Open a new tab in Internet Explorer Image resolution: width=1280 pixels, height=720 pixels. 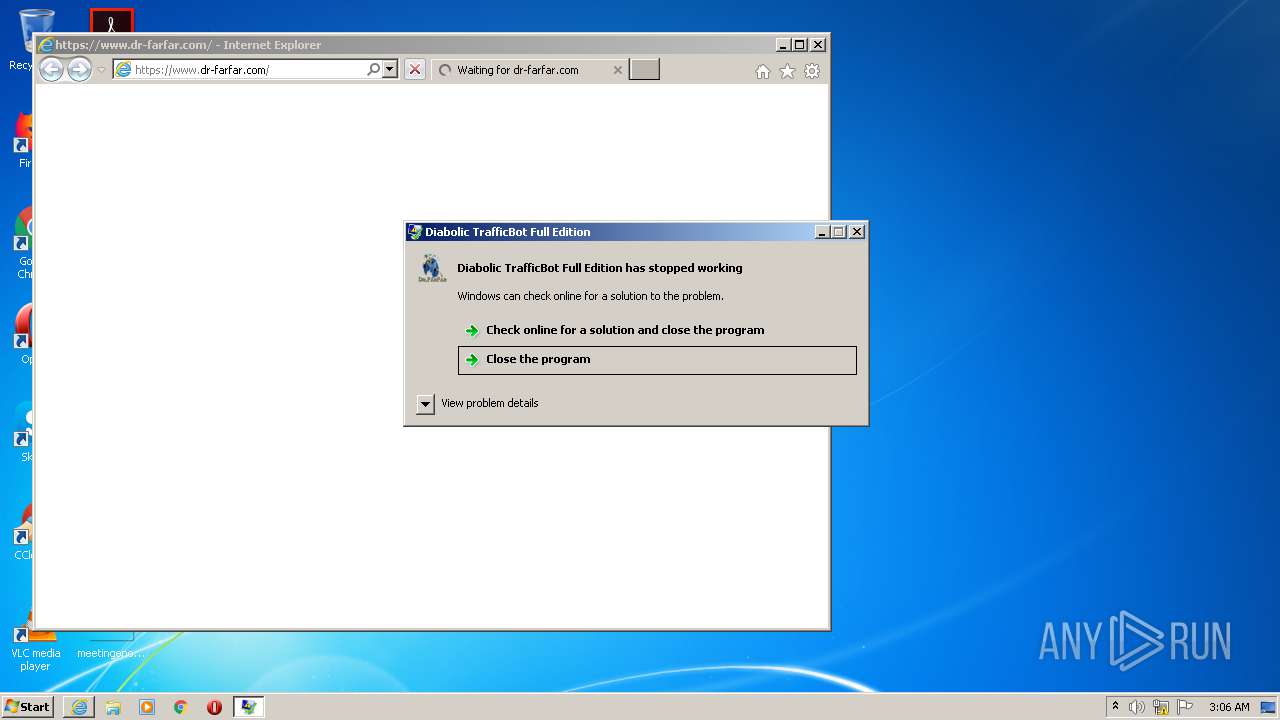[644, 70]
